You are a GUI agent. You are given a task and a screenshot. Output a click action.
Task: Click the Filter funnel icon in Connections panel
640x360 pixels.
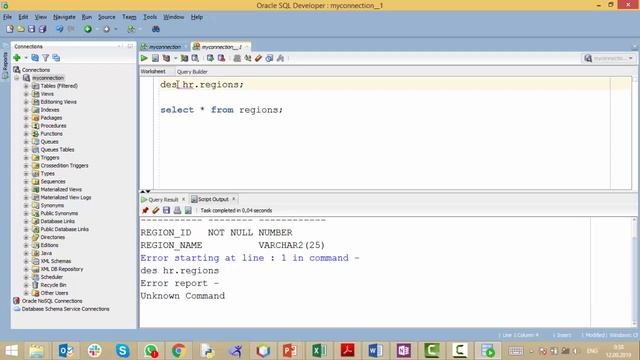pyautogui.click(x=46, y=58)
